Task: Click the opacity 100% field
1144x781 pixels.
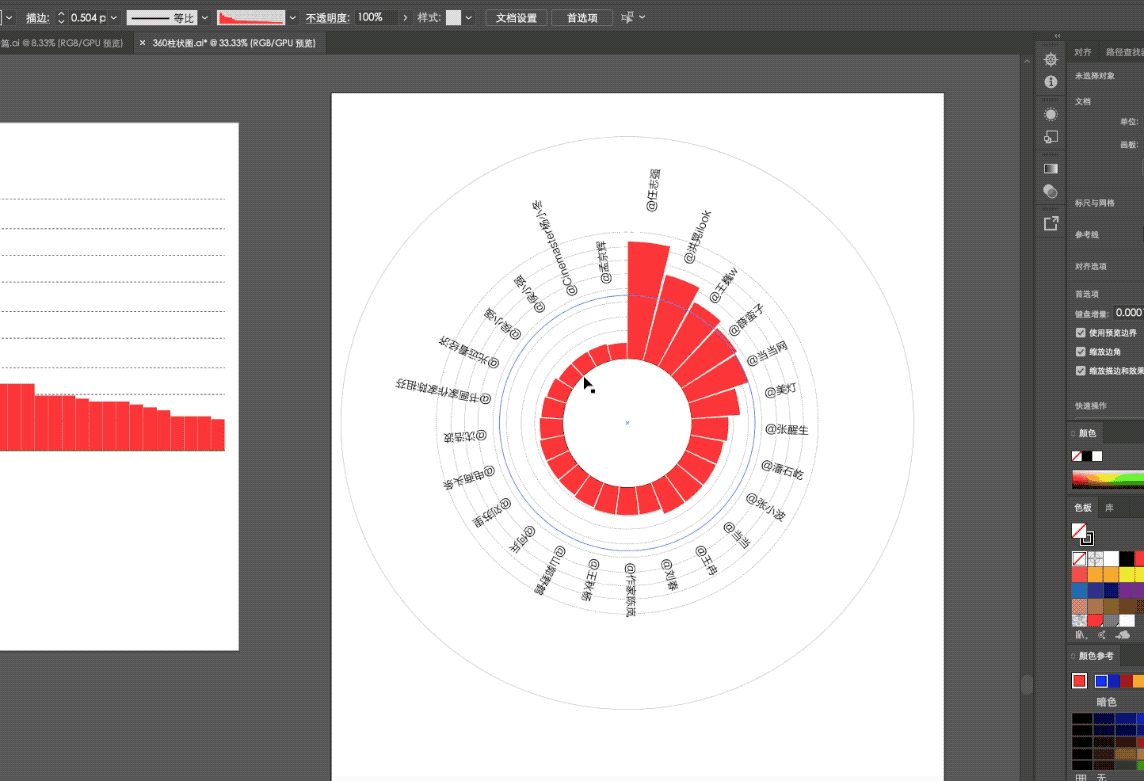Action: point(376,18)
